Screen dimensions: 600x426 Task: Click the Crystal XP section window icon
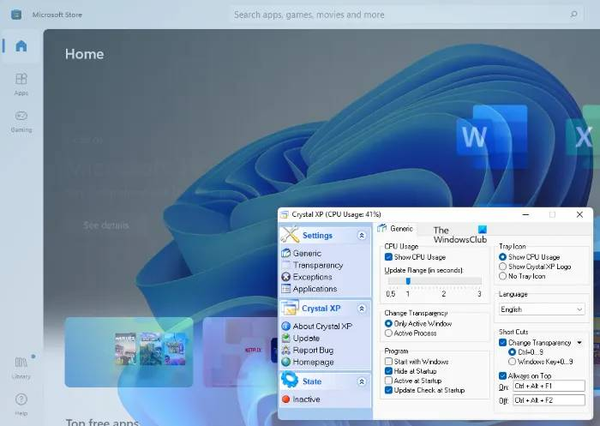click(290, 308)
